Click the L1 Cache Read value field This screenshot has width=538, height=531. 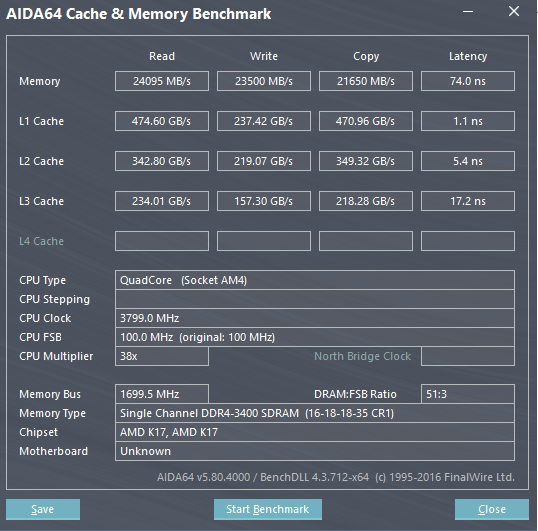[x=162, y=121]
